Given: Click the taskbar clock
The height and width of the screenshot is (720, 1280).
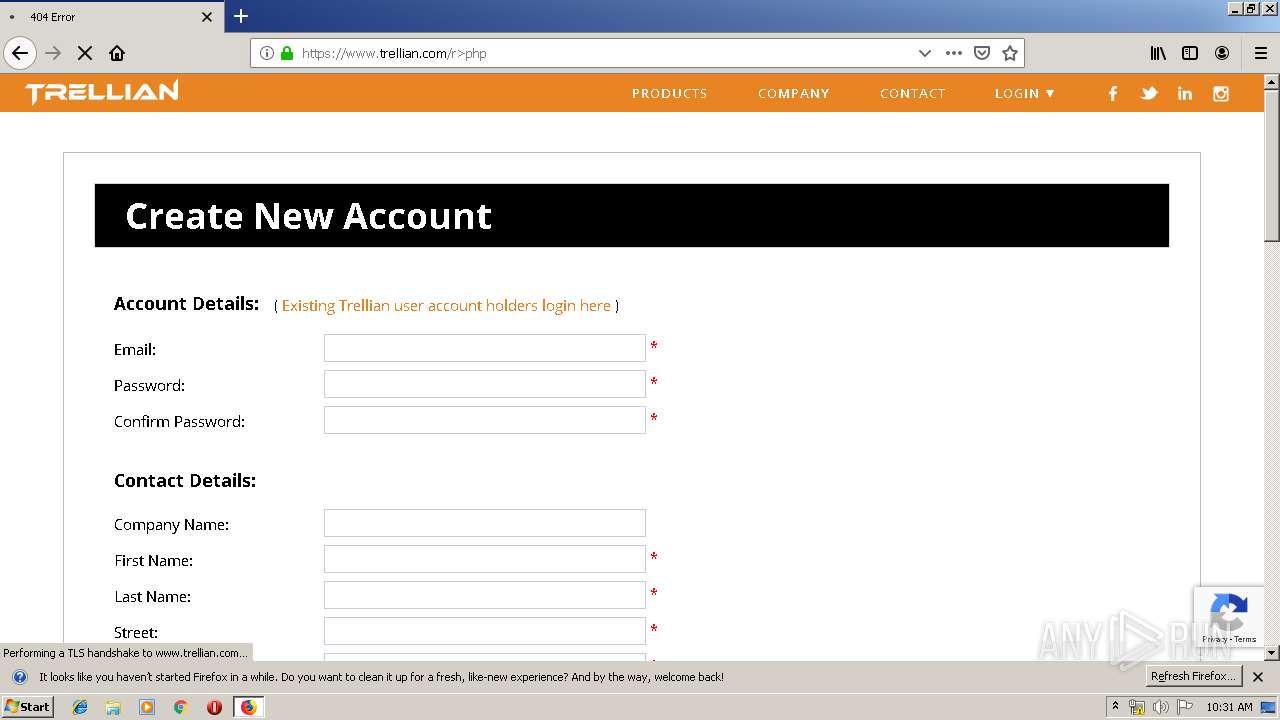Looking at the screenshot, I should 1229,707.
